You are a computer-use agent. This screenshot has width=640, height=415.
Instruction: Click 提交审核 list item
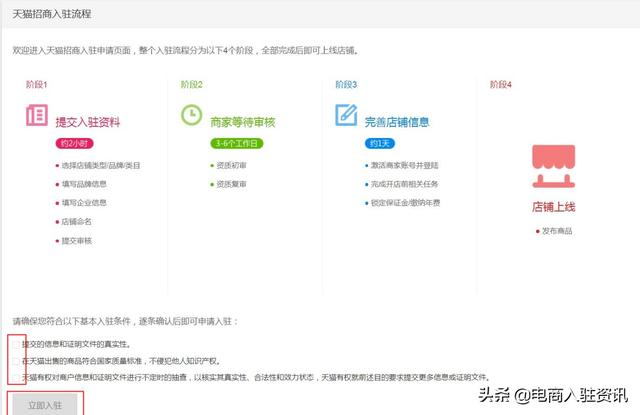click(x=76, y=241)
